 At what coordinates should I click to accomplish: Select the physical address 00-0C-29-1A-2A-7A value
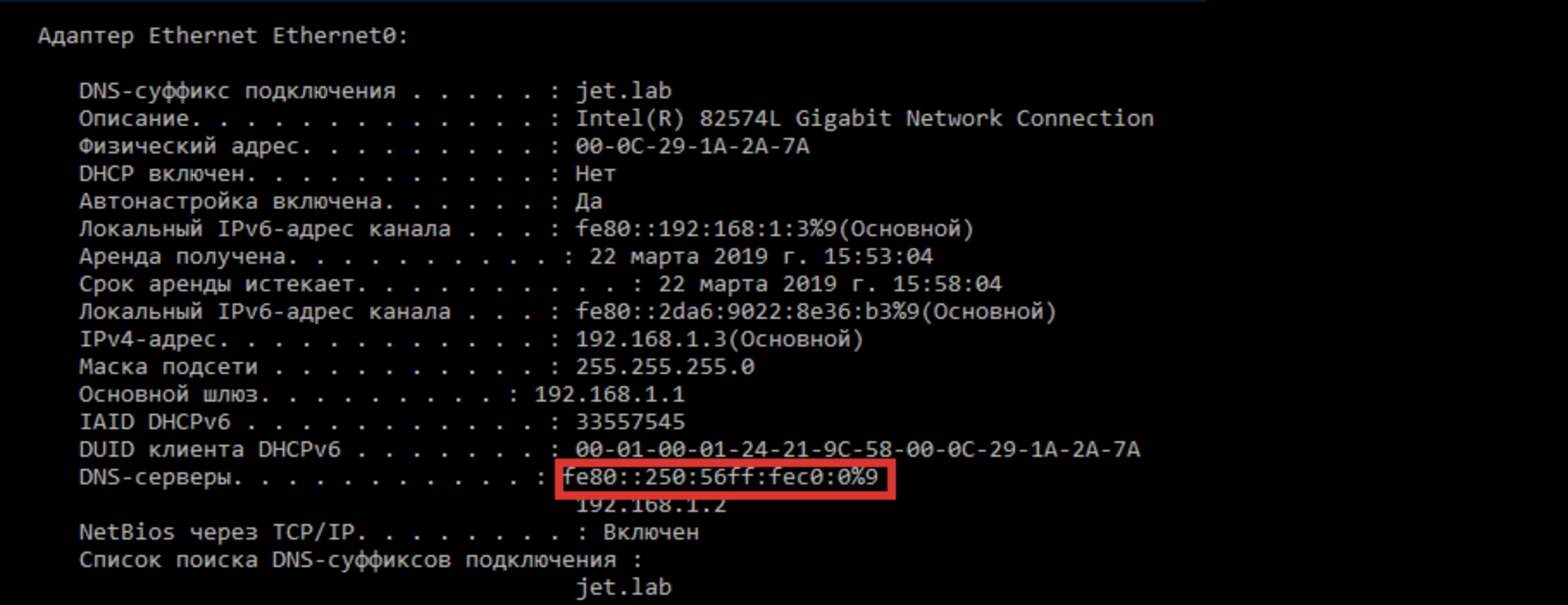click(x=692, y=147)
